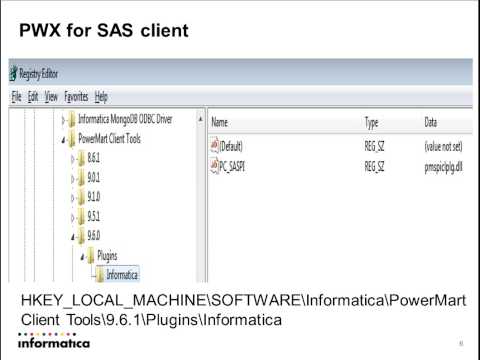Select the 9.5.1 version key
This screenshot has width=480, height=360.
(x=94, y=216)
